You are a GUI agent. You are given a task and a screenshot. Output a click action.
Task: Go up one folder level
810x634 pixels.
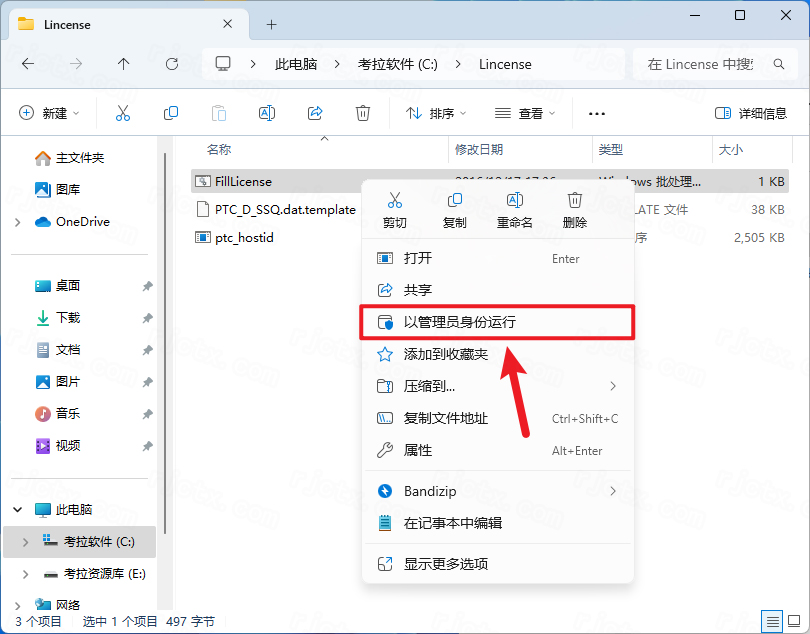pos(123,64)
